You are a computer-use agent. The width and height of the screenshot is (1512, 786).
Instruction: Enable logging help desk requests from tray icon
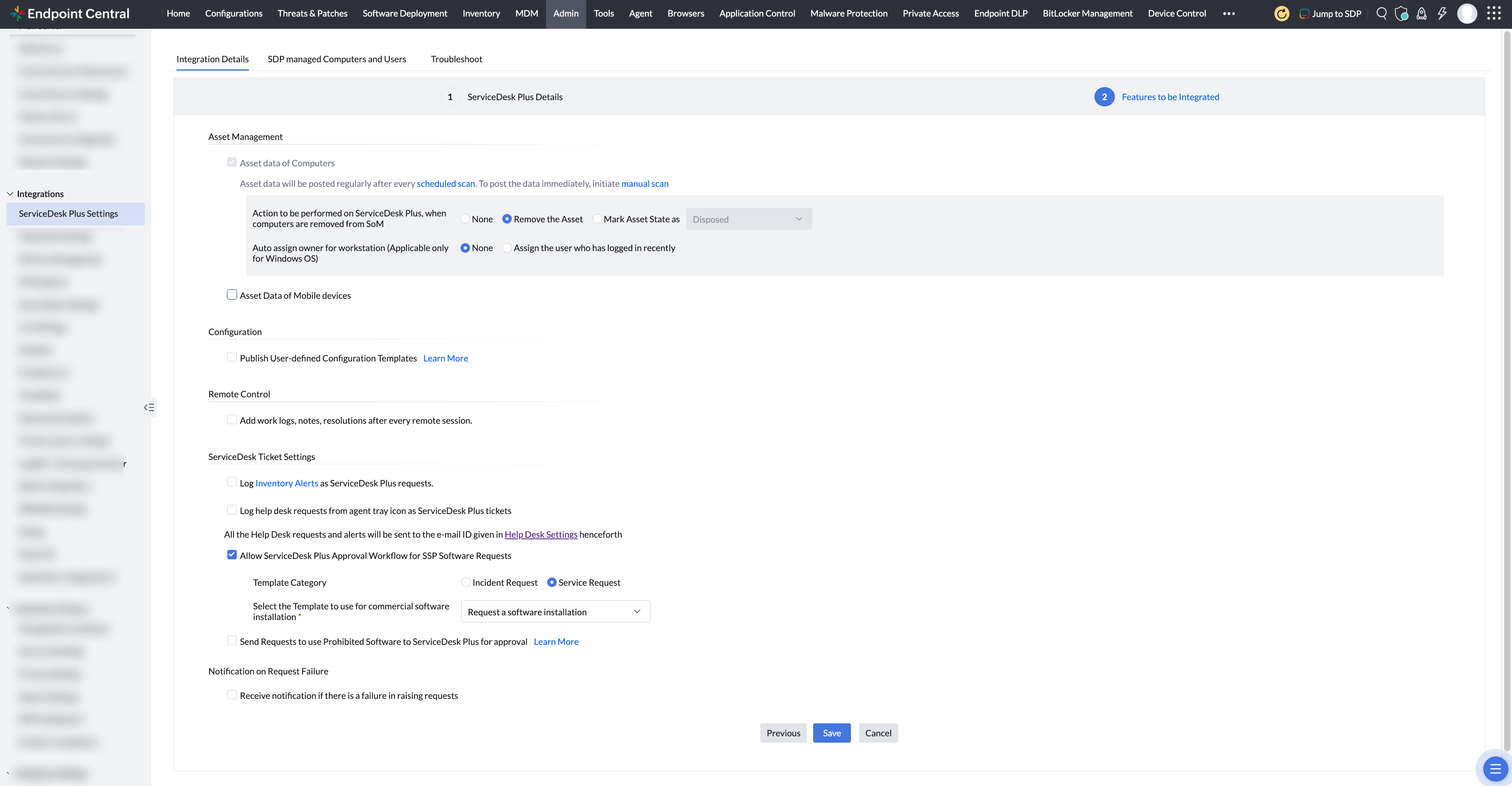coord(232,510)
